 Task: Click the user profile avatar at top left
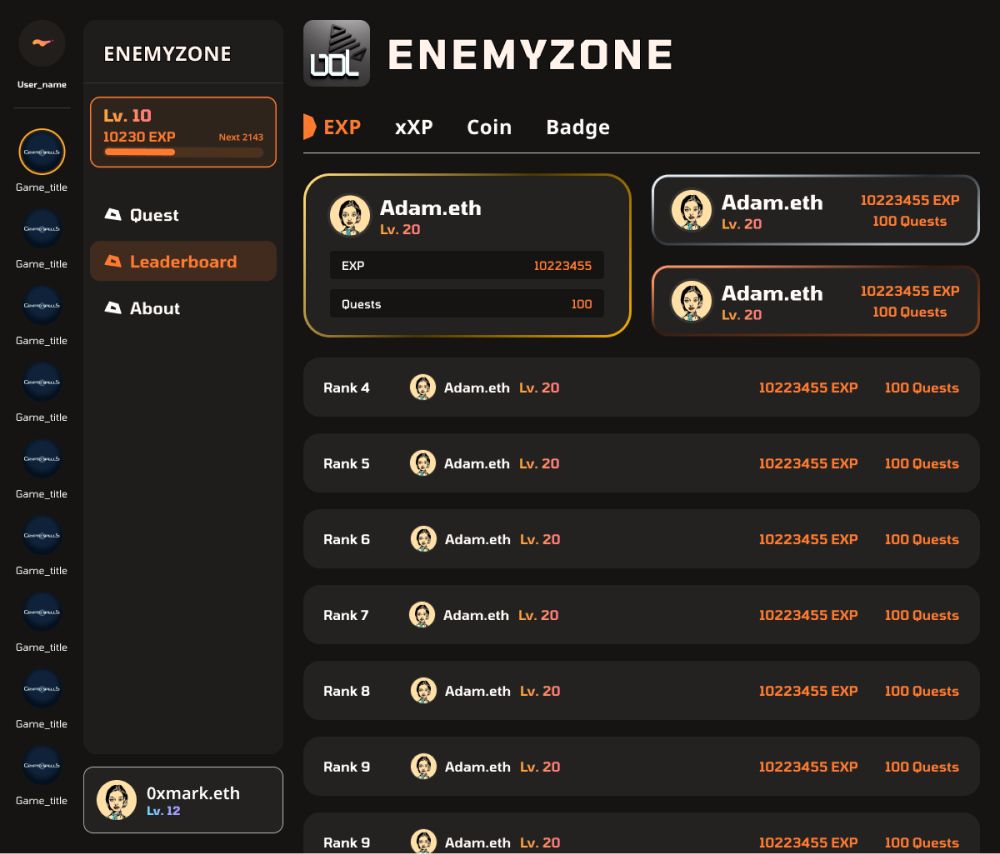point(42,43)
